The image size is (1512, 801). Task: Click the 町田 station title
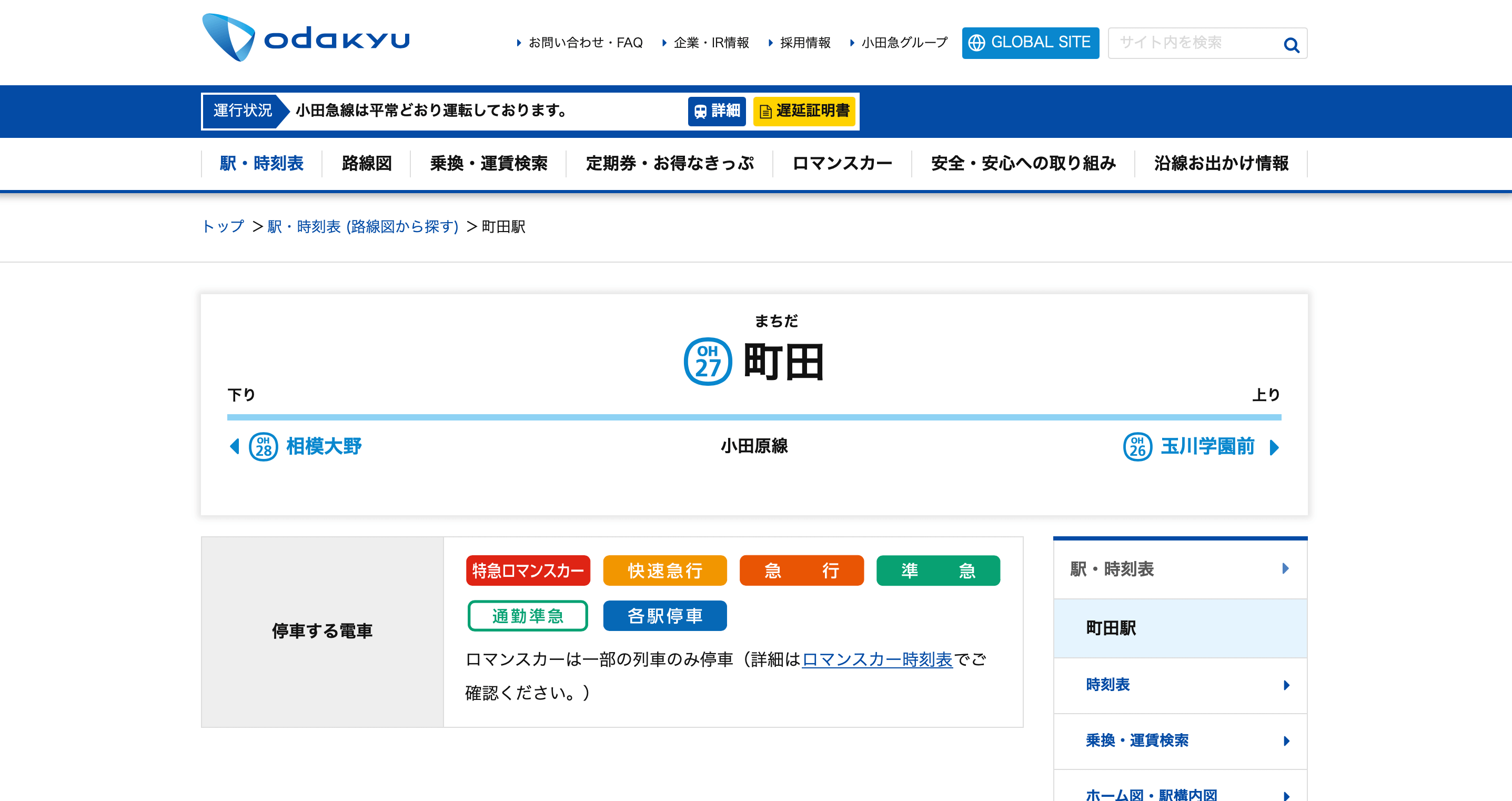coord(783,362)
